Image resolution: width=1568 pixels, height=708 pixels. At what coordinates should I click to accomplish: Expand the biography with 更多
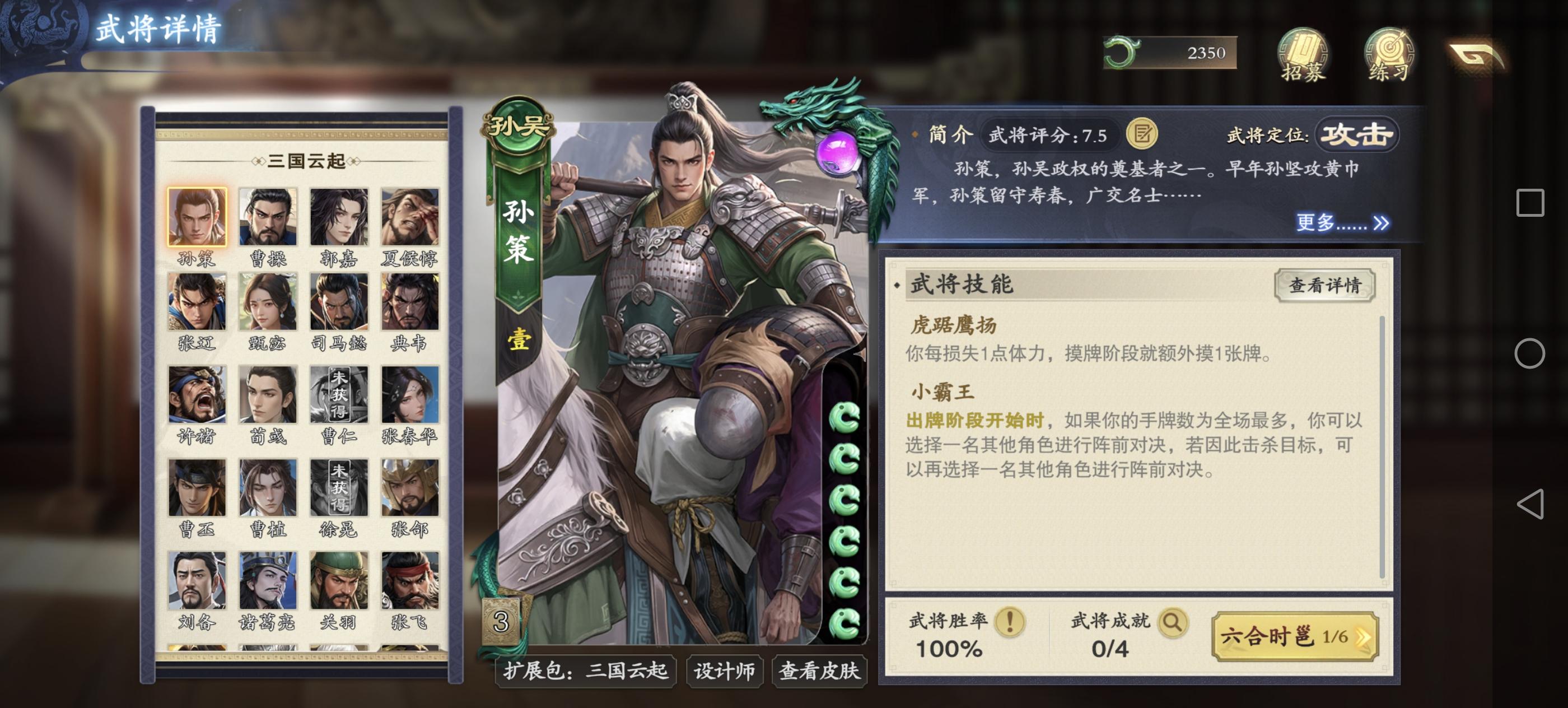(x=1342, y=222)
